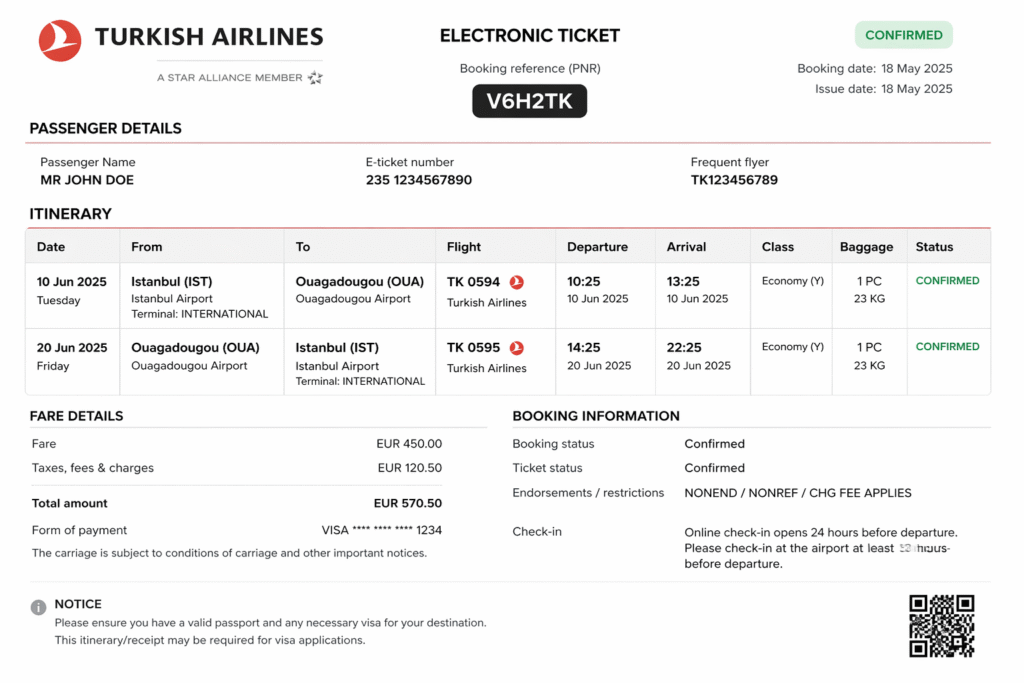Click frequent flyer number TK123456789

click(x=734, y=180)
